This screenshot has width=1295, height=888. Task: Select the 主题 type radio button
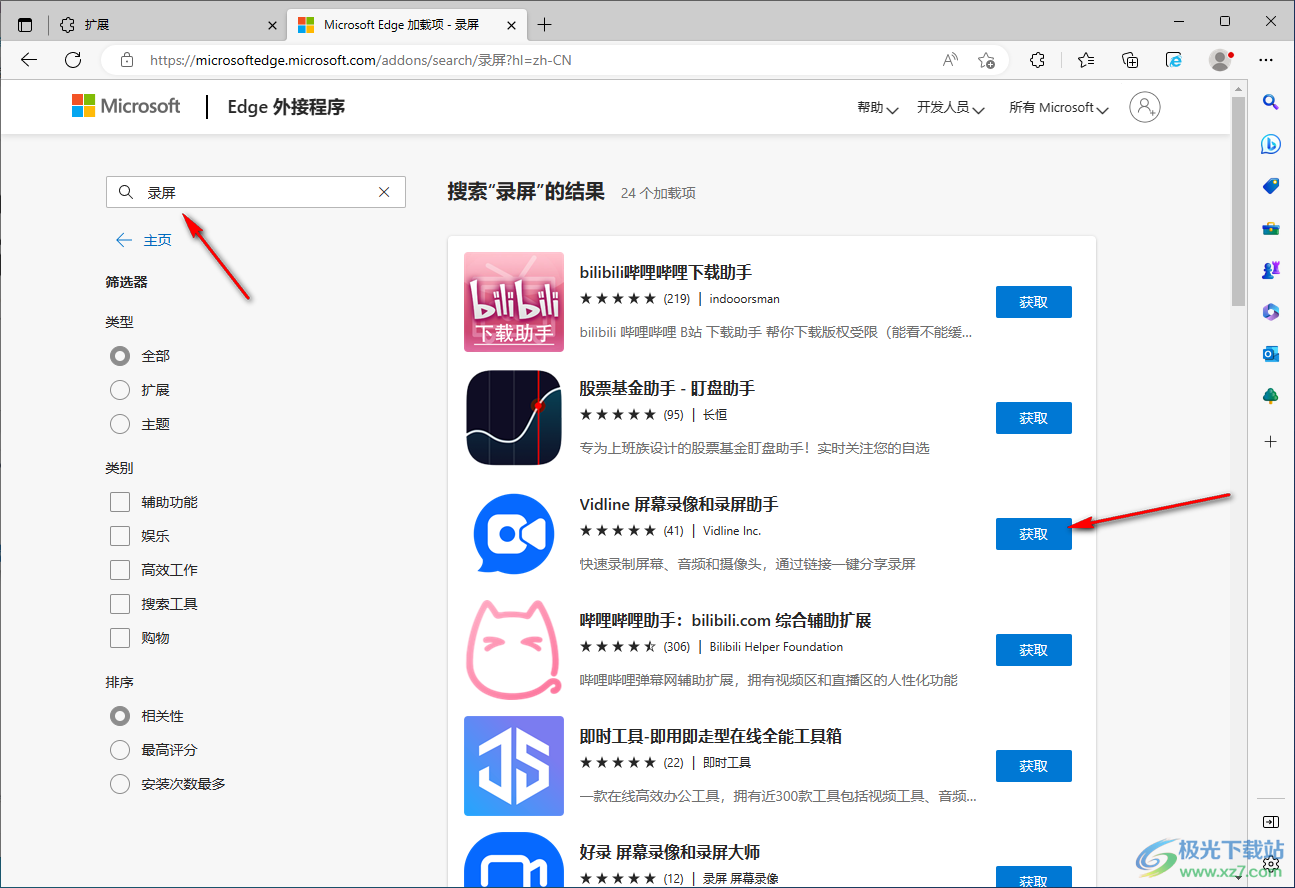120,424
